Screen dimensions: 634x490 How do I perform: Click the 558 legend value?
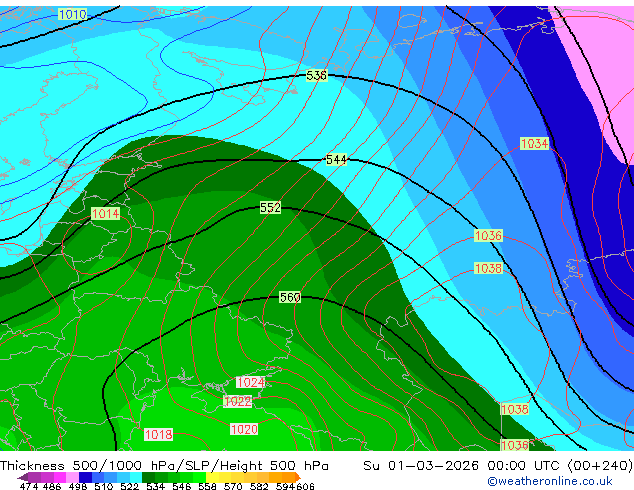tap(207, 486)
